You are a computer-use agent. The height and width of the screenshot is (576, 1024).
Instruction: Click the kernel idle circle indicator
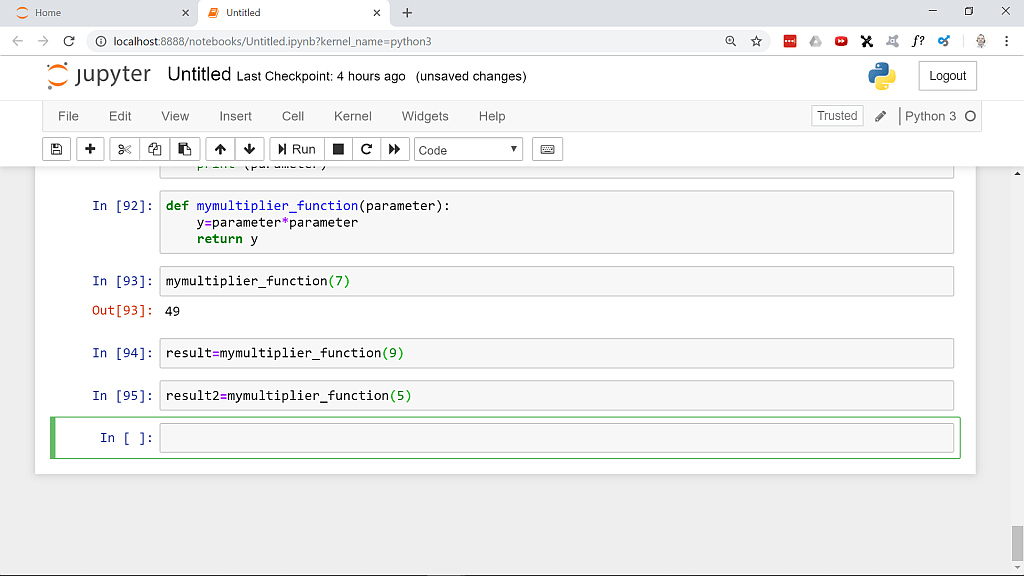click(970, 116)
